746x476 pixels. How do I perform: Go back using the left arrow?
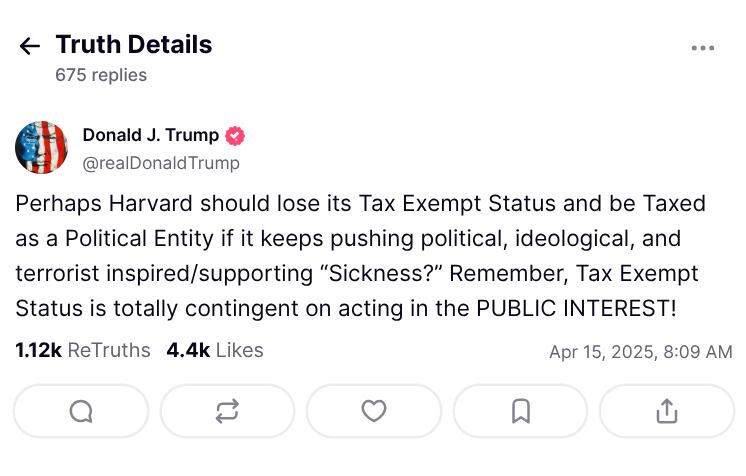(30, 46)
